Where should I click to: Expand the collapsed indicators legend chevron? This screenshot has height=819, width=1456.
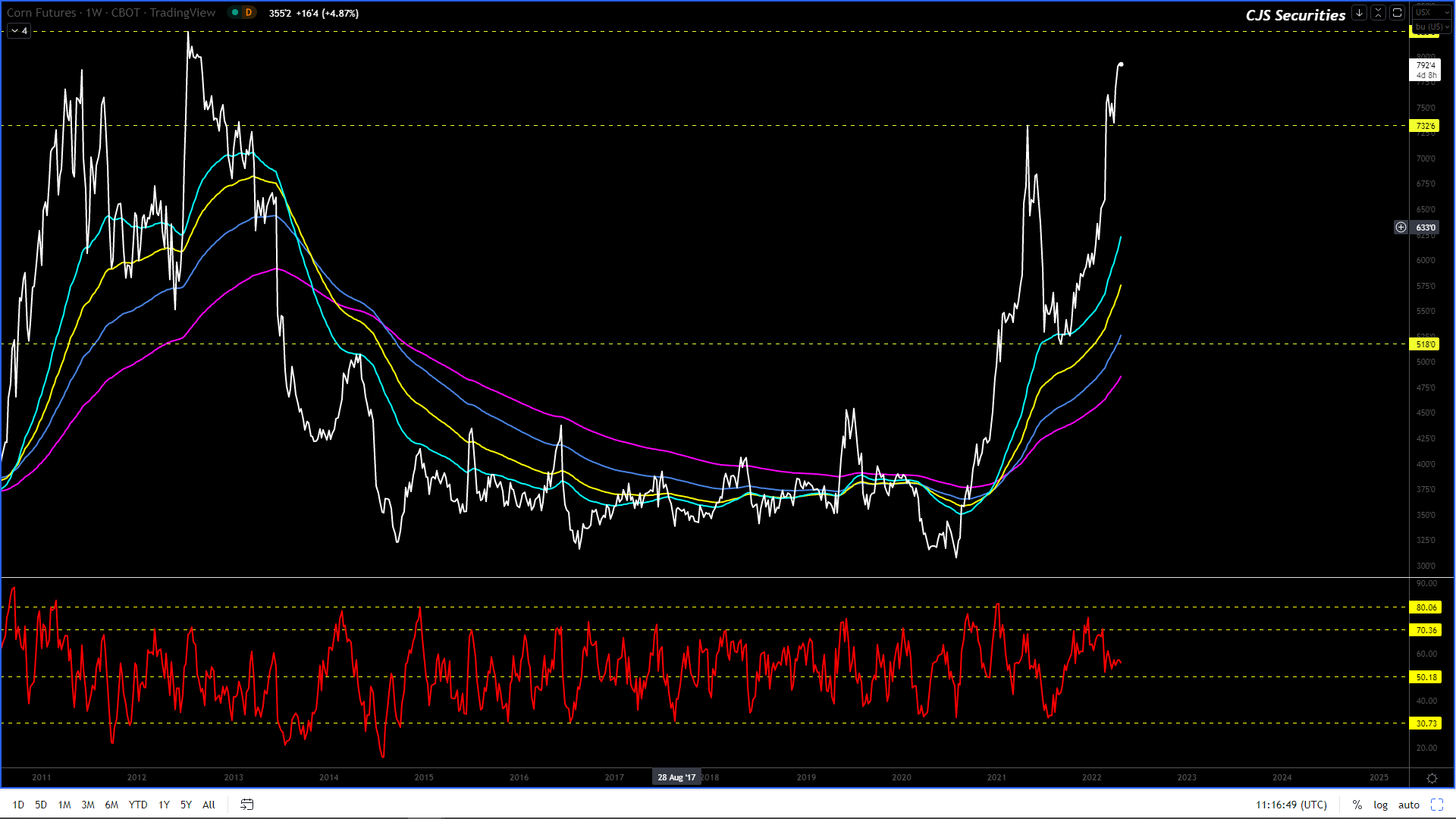15,31
